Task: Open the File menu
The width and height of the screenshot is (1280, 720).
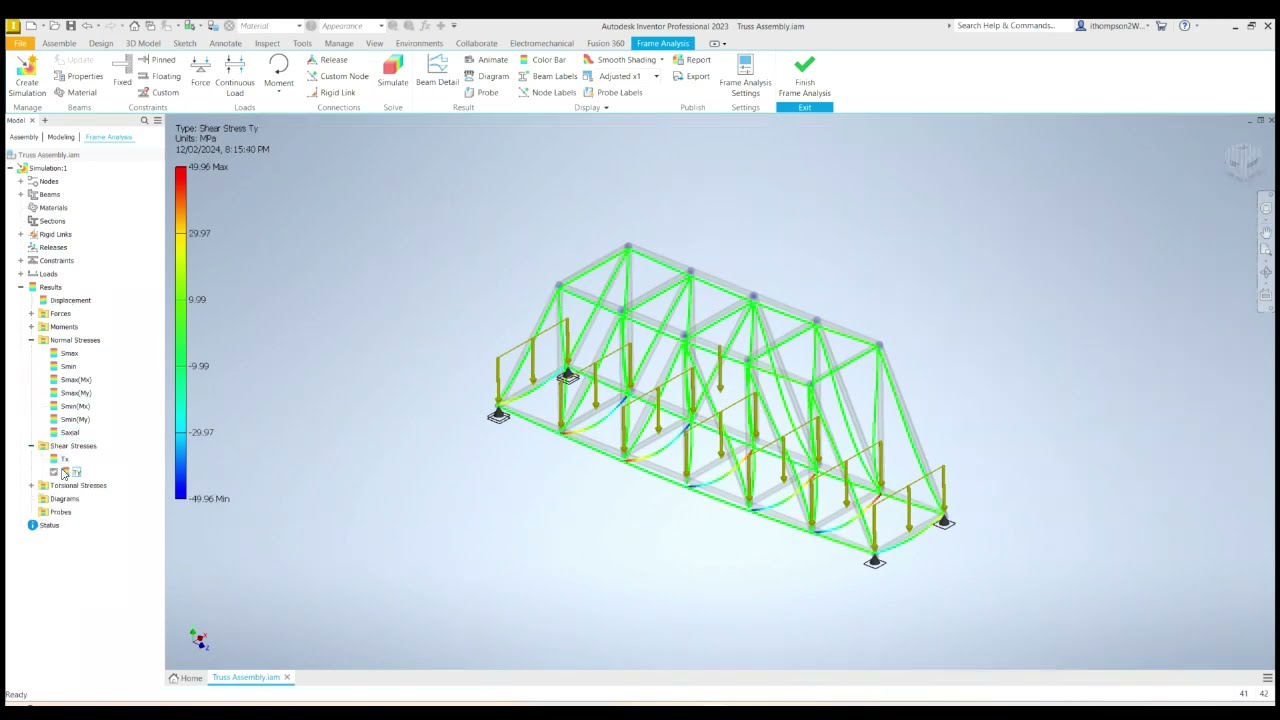Action: (x=20, y=43)
